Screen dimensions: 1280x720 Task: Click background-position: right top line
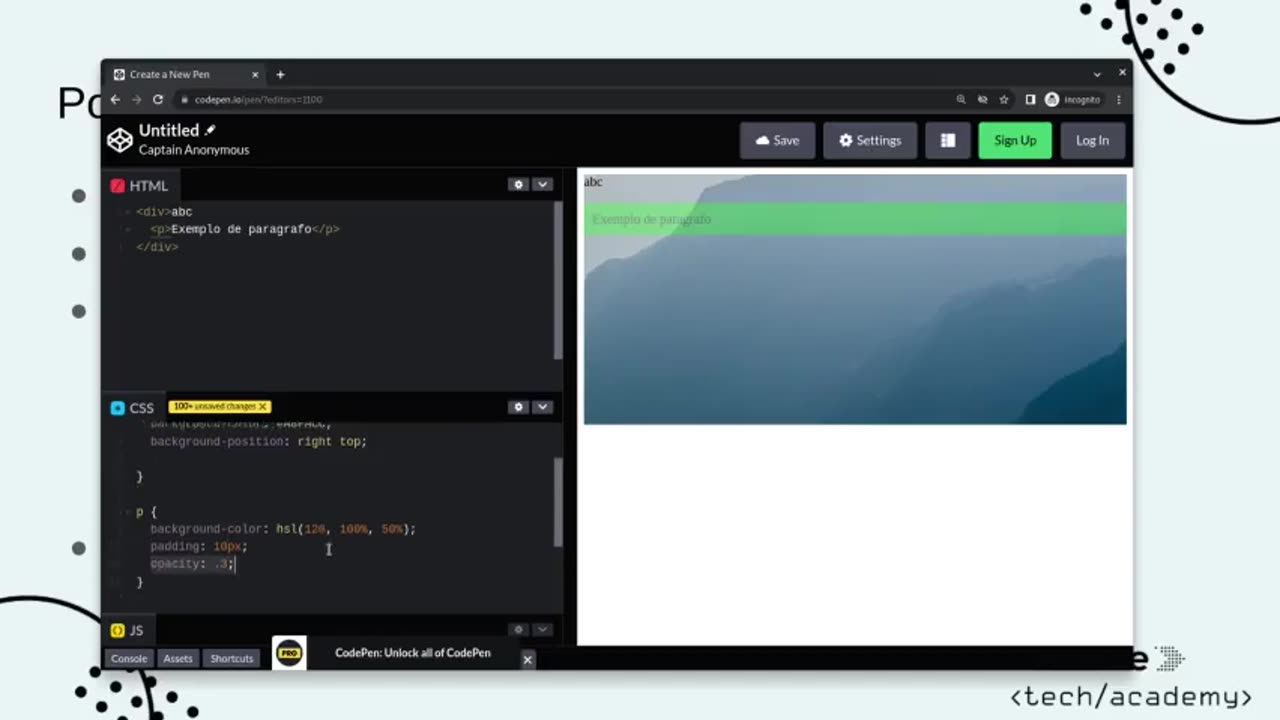point(258,441)
